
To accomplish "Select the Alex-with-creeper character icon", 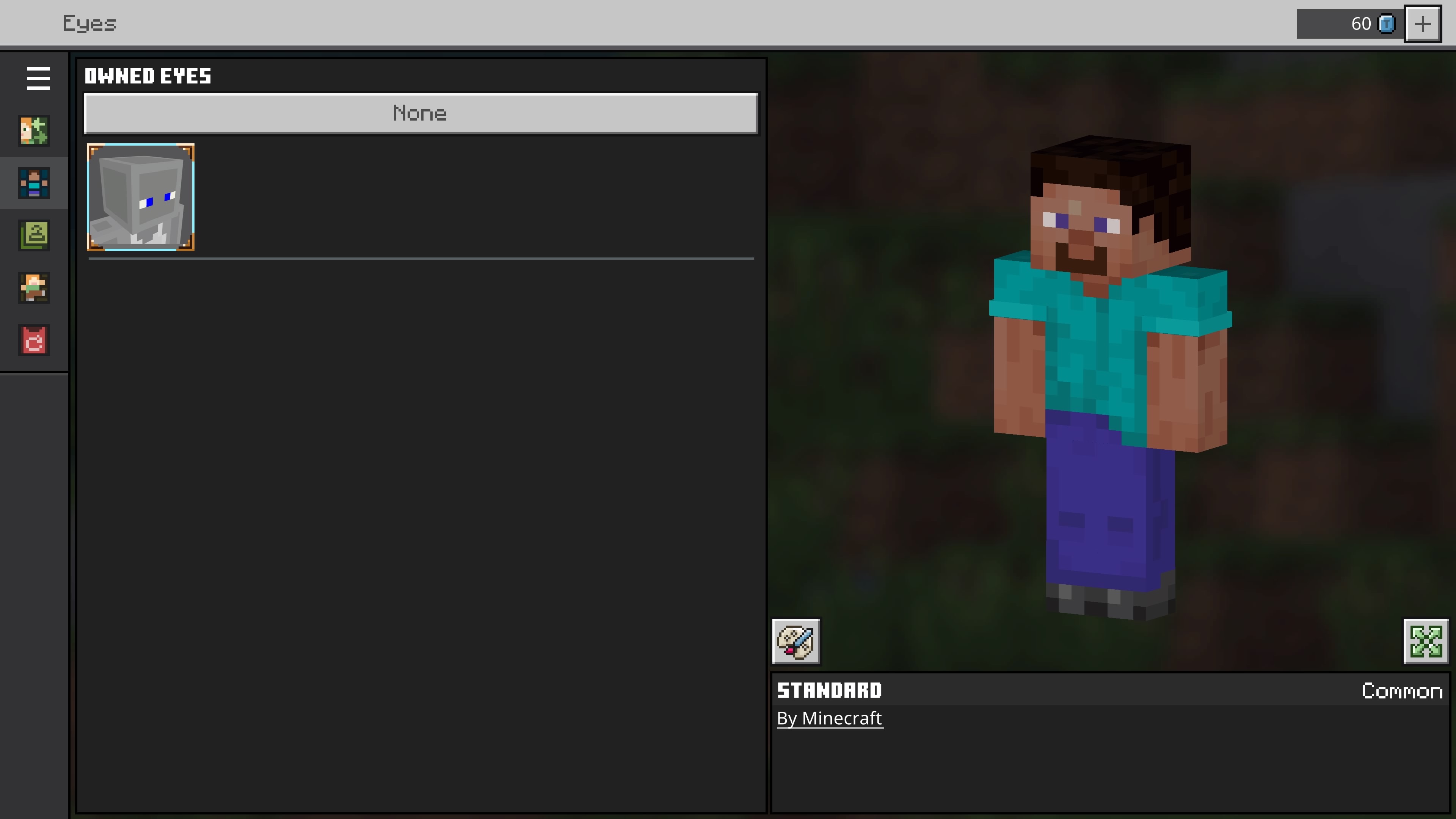I will pyautogui.click(x=34, y=130).
